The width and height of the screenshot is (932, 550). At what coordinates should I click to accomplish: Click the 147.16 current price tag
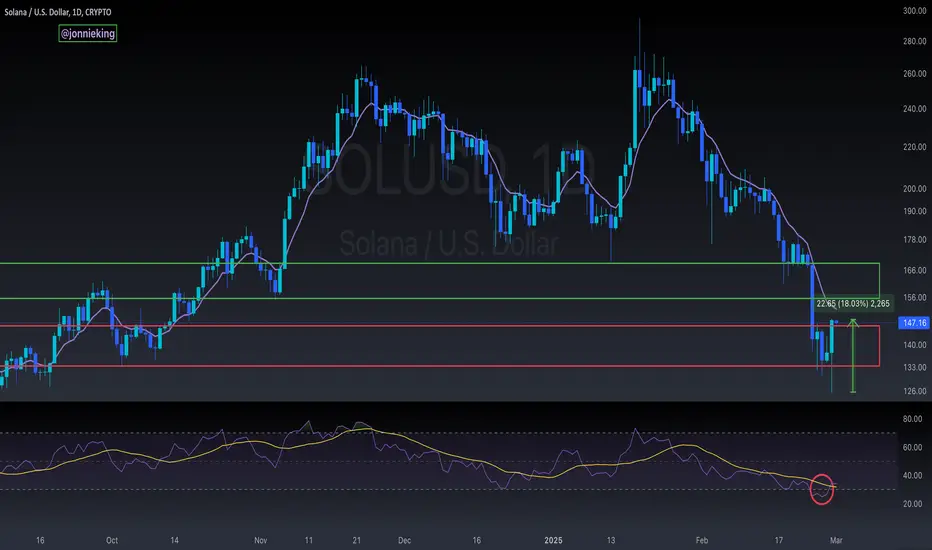[x=914, y=323]
